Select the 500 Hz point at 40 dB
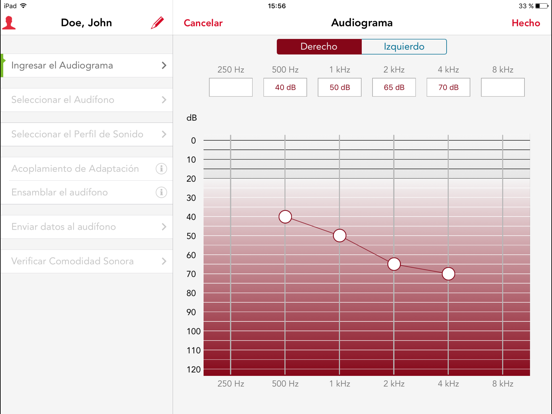The width and height of the screenshot is (552, 414). 285,217
